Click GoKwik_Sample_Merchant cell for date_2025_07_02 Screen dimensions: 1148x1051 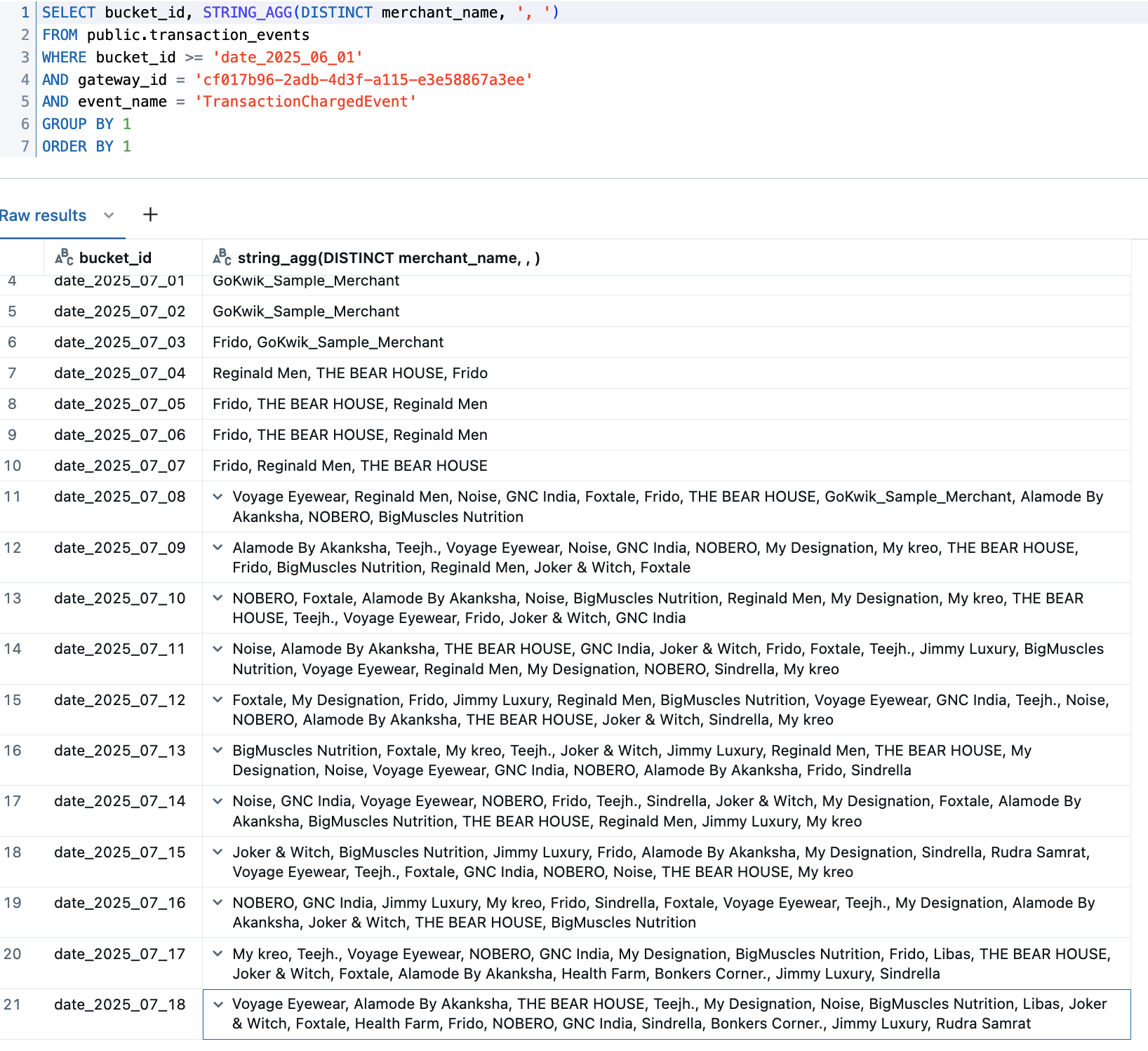tap(667, 312)
